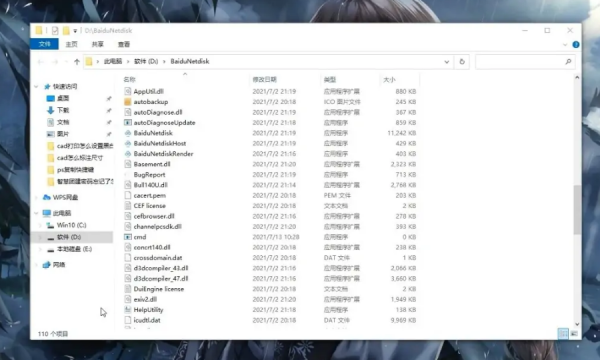Select 文档 in the navigation pane

[x=63, y=122]
